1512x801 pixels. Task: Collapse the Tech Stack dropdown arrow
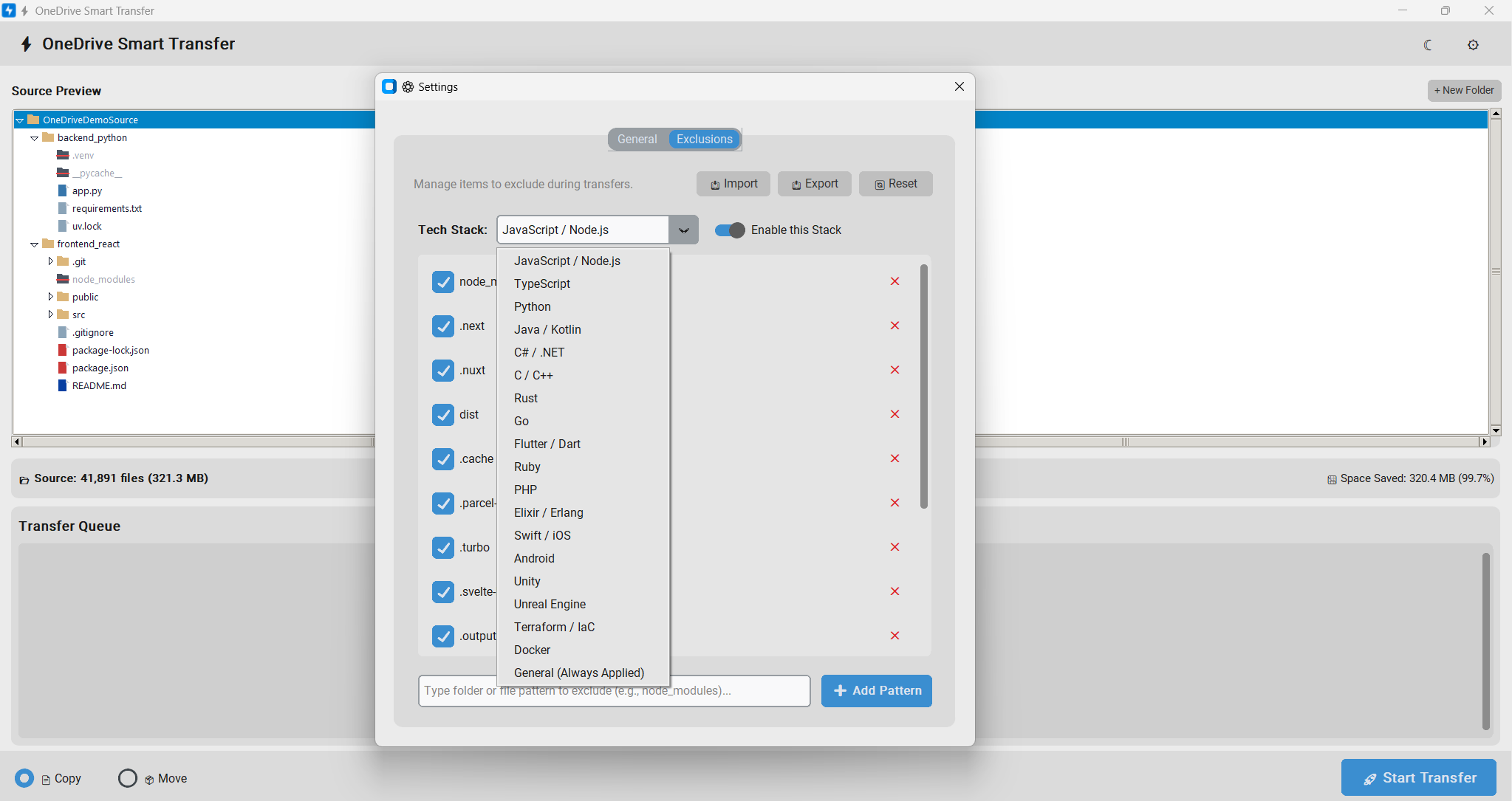tap(683, 230)
